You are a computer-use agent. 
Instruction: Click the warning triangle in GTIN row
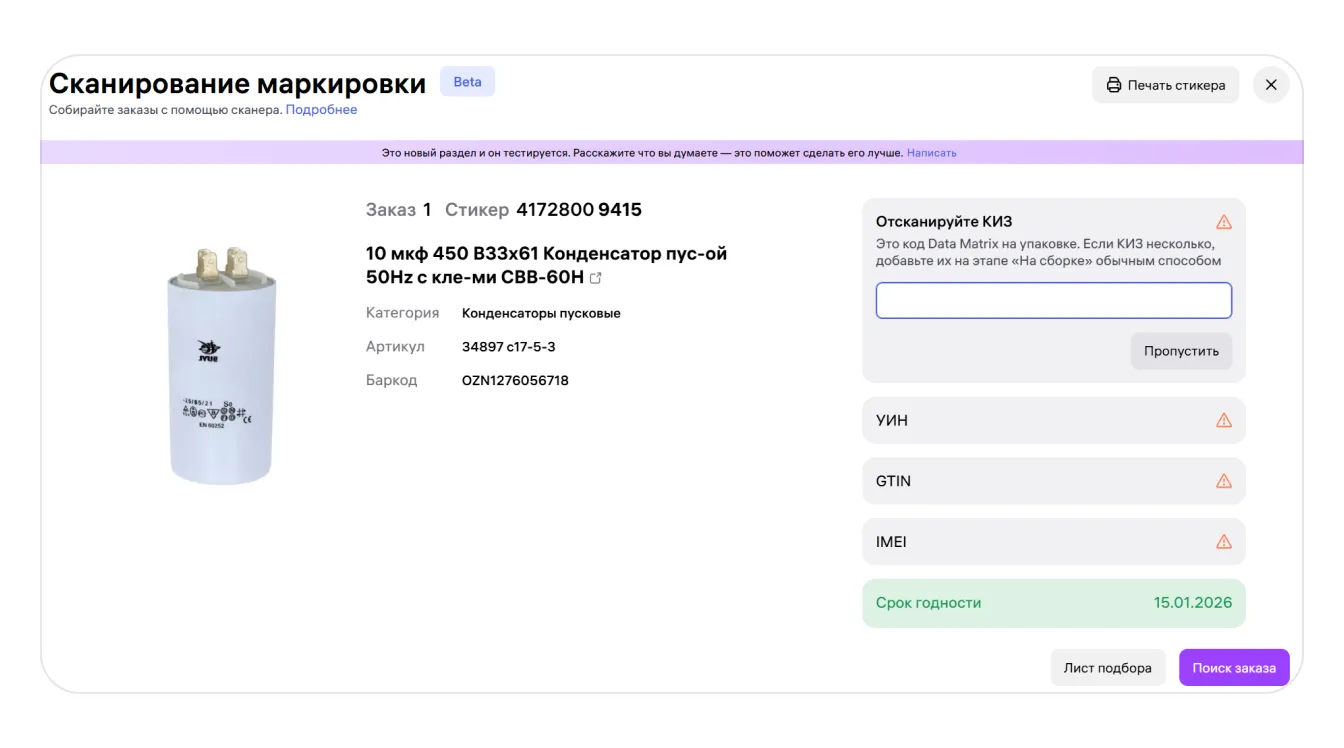1223,481
